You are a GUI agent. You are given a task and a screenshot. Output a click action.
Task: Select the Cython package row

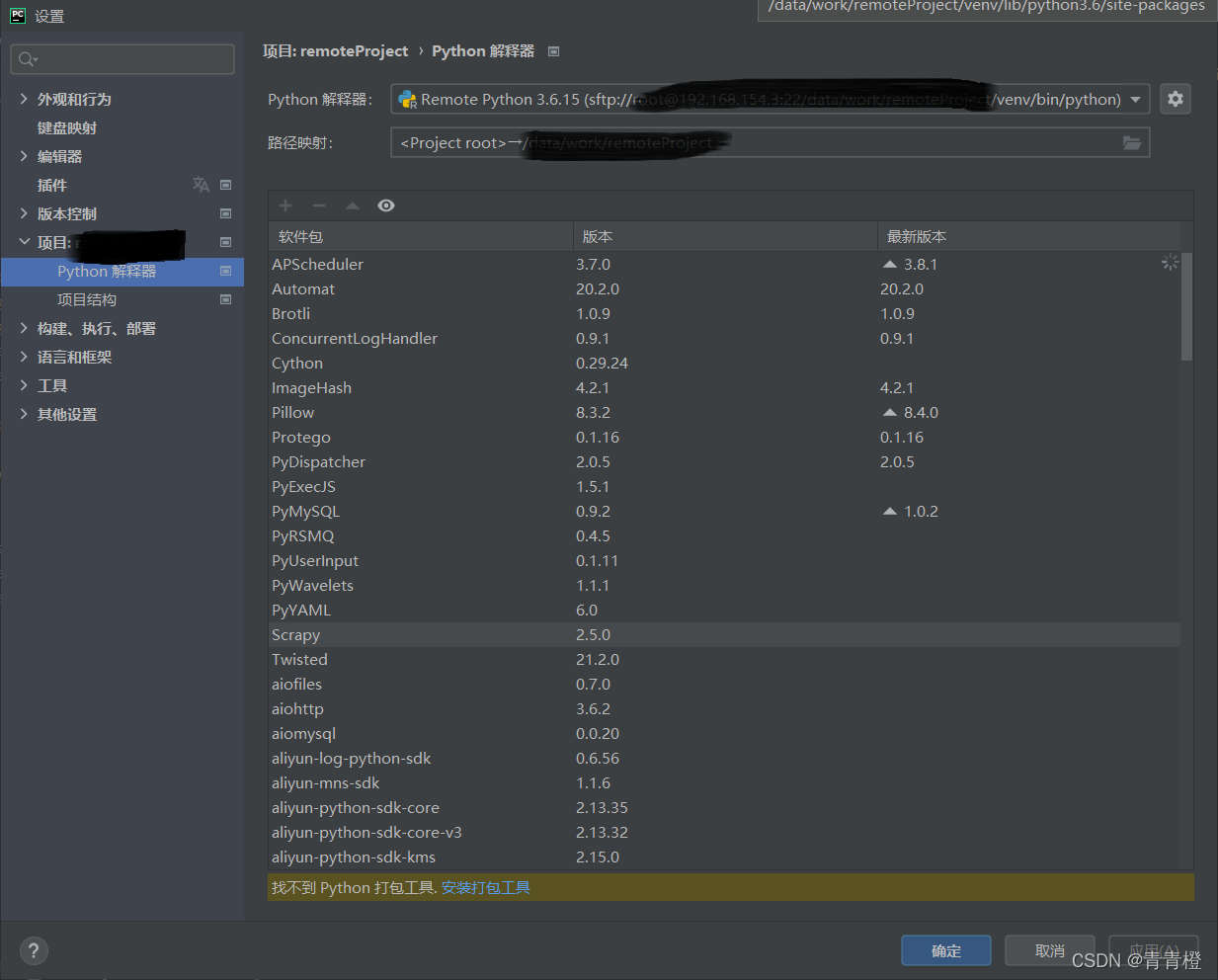pos(724,363)
